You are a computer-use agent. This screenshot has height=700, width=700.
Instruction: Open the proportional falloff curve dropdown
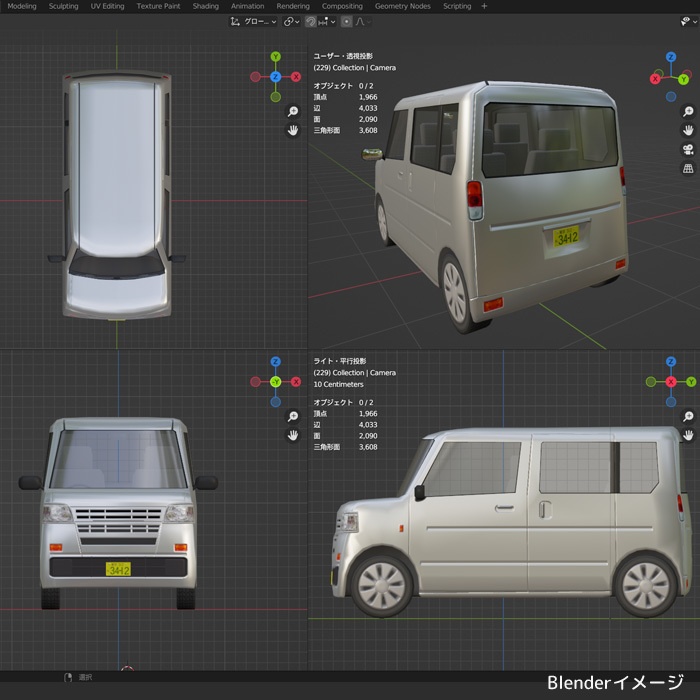coord(363,21)
